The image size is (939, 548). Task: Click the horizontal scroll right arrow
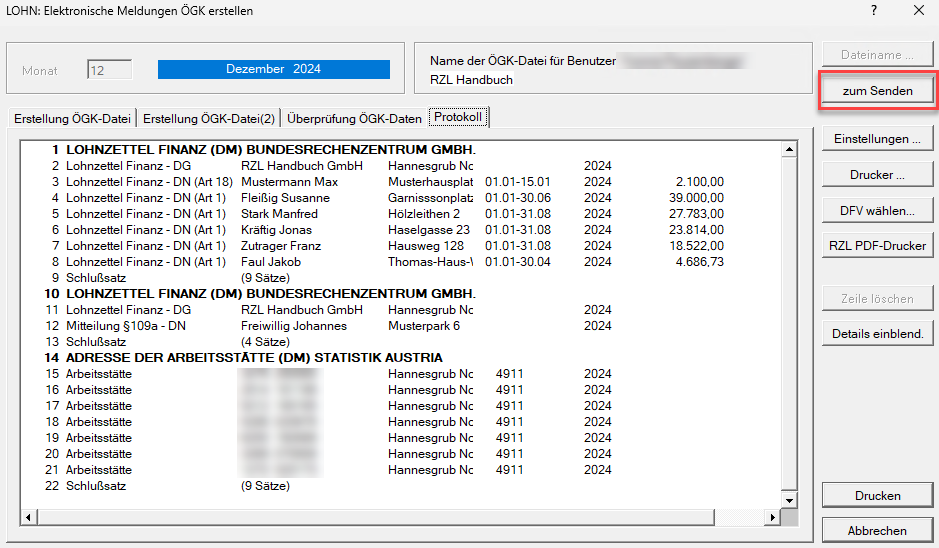click(x=771, y=516)
